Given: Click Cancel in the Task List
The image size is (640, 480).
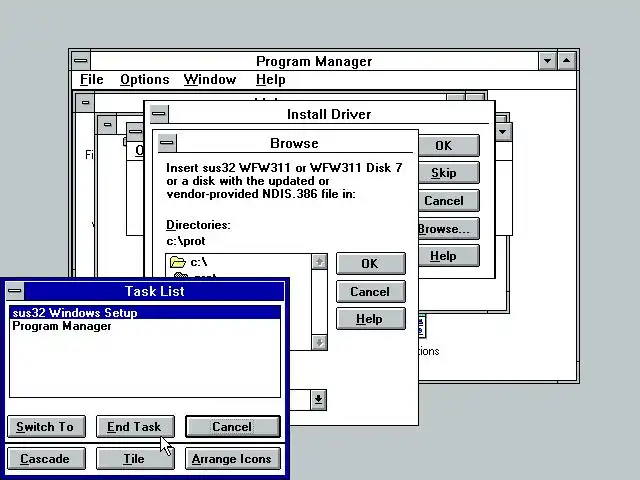Looking at the screenshot, I should tap(233, 427).
